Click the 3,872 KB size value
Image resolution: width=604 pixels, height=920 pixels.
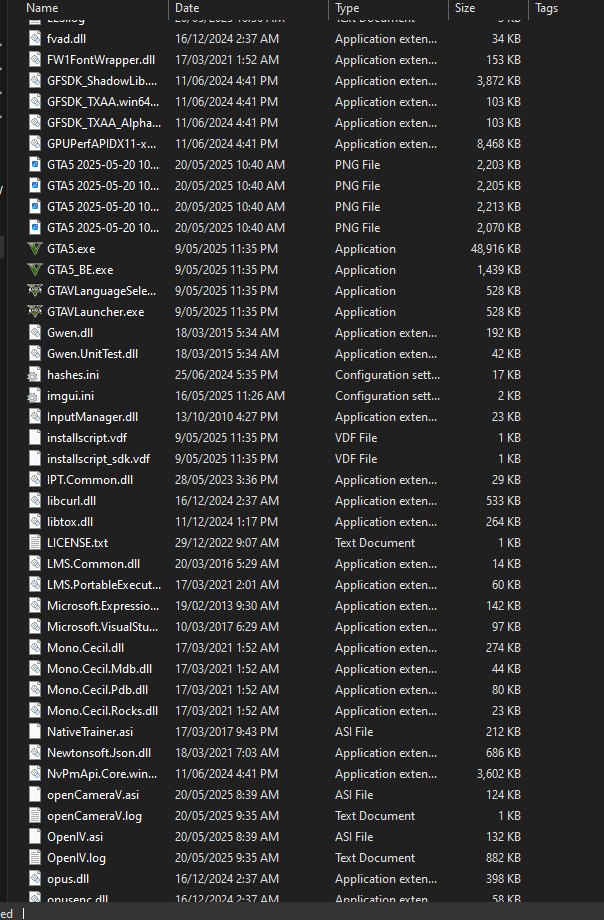tap(499, 81)
